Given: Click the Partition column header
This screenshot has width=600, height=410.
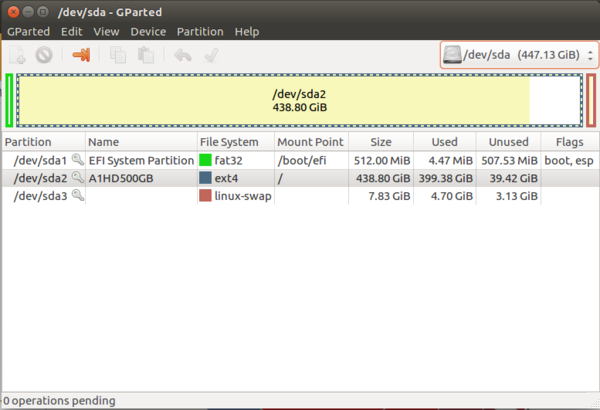Looking at the screenshot, I should coord(44,142).
